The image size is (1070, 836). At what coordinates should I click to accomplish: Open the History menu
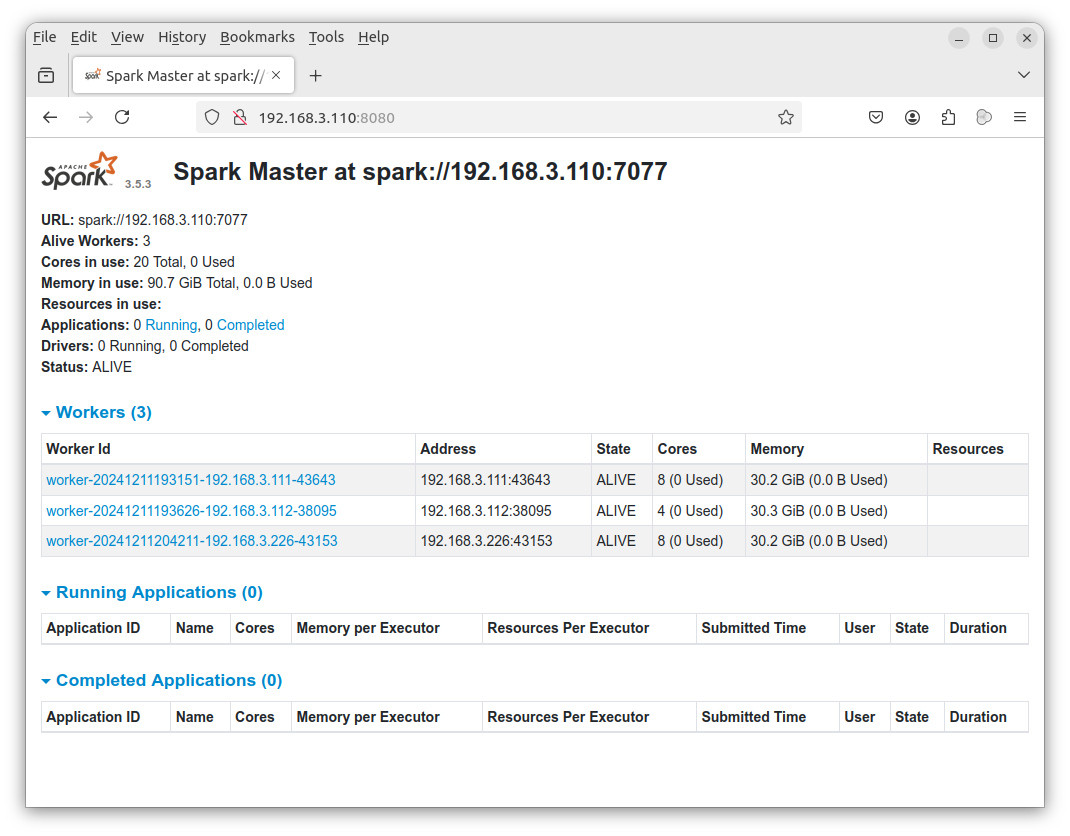182,37
